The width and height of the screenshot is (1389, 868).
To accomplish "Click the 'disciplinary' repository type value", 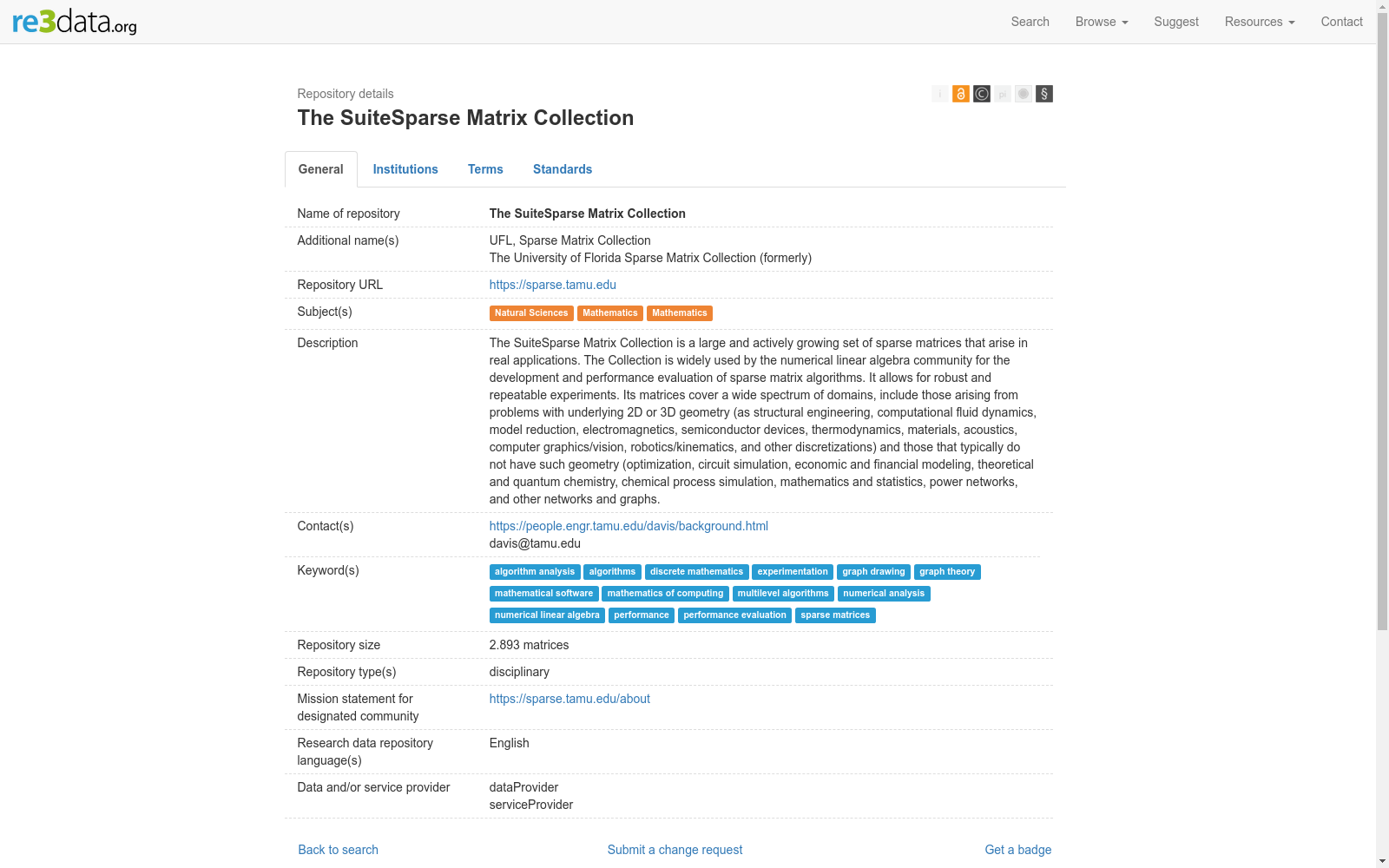I will tap(519, 672).
